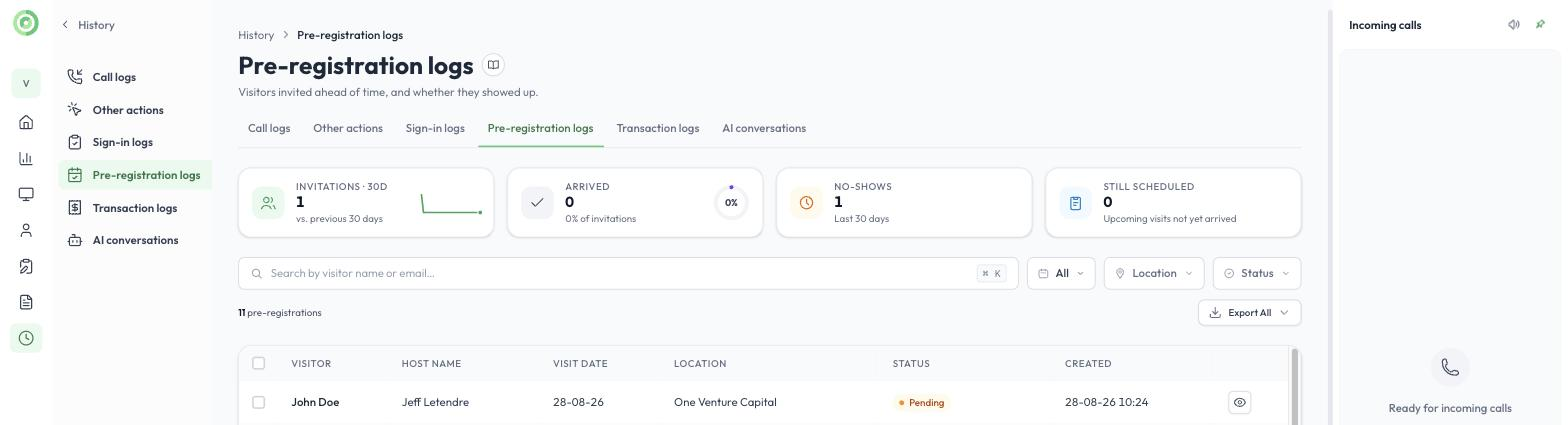Screen dimensions: 1568x425
Task: Open the analytics bar chart icon
Action: 26,158
